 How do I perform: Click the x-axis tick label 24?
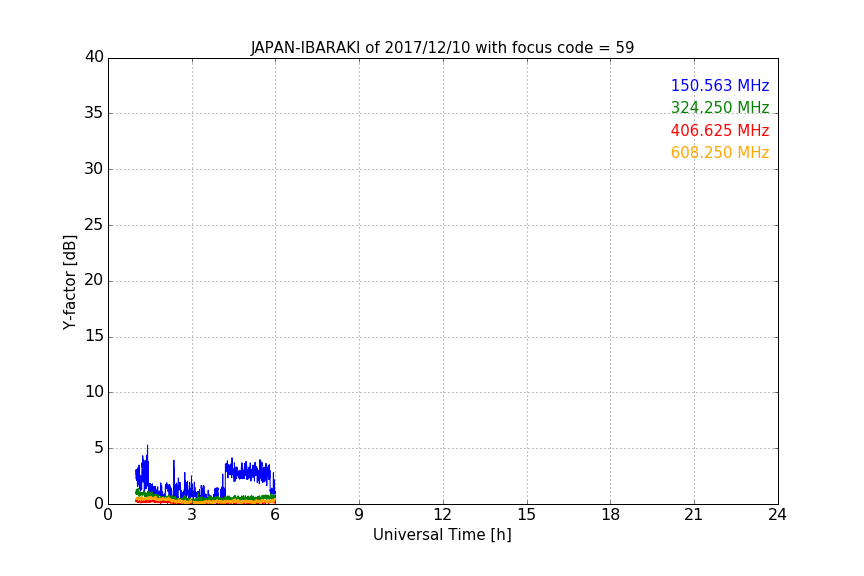pyautogui.click(x=777, y=515)
